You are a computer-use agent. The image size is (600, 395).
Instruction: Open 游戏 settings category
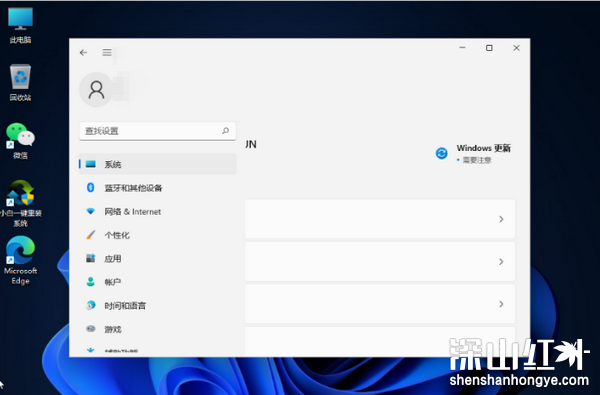[x=158, y=329]
